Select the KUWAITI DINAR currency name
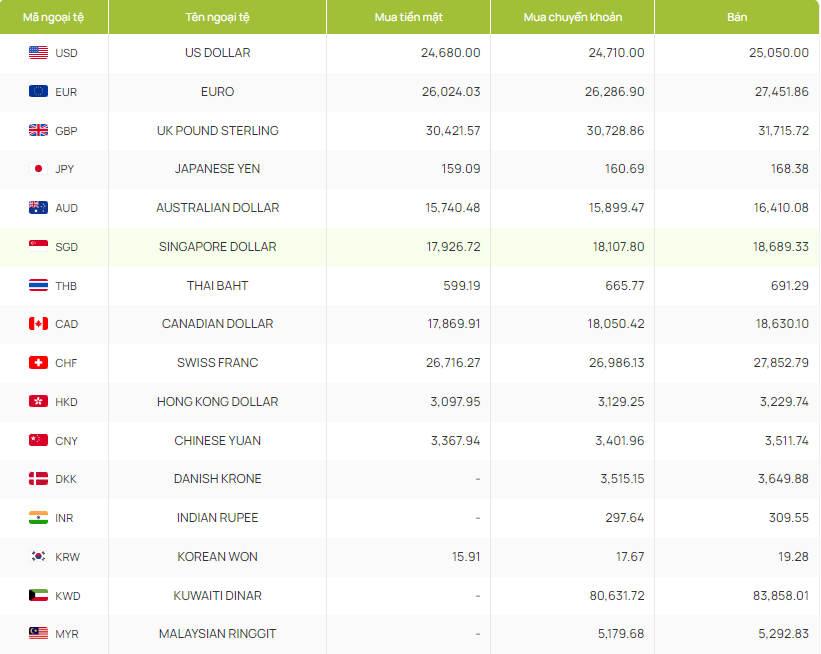The image size is (821, 654). tap(217, 596)
